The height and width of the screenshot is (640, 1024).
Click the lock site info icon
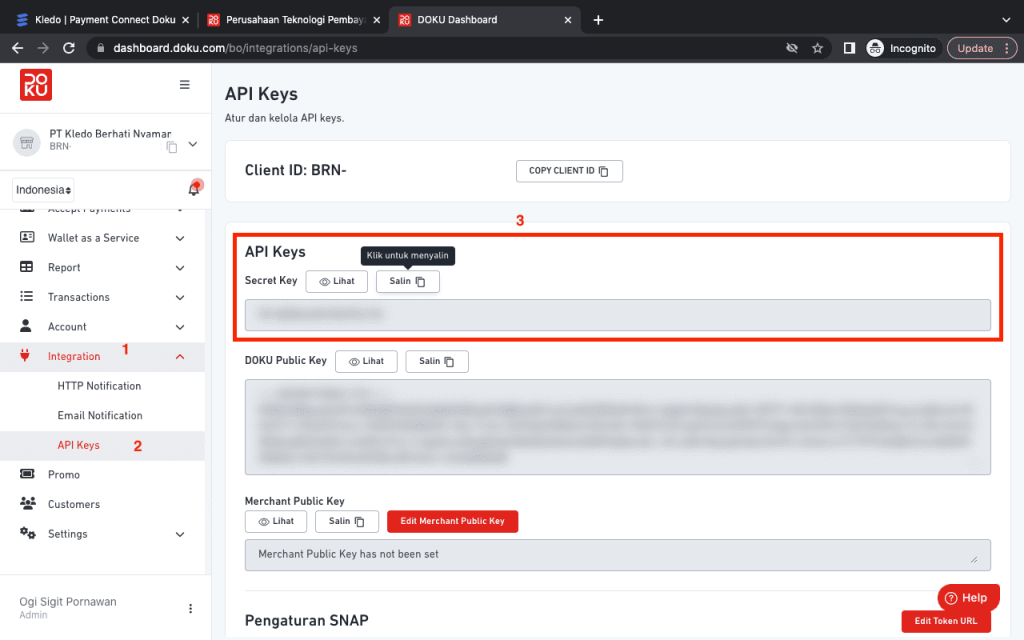pyautogui.click(x=100, y=48)
